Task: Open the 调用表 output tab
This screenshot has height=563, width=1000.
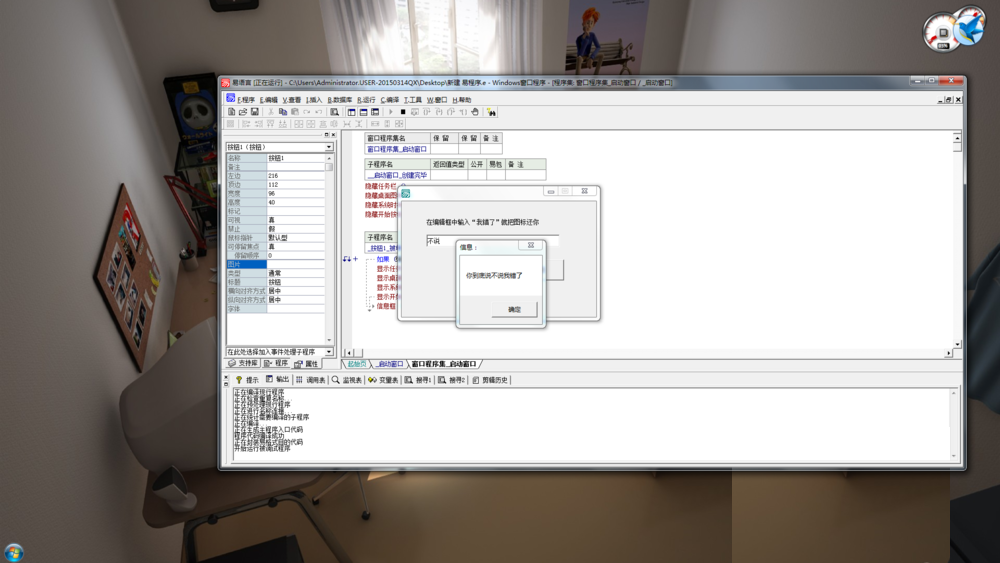Action: coord(311,380)
